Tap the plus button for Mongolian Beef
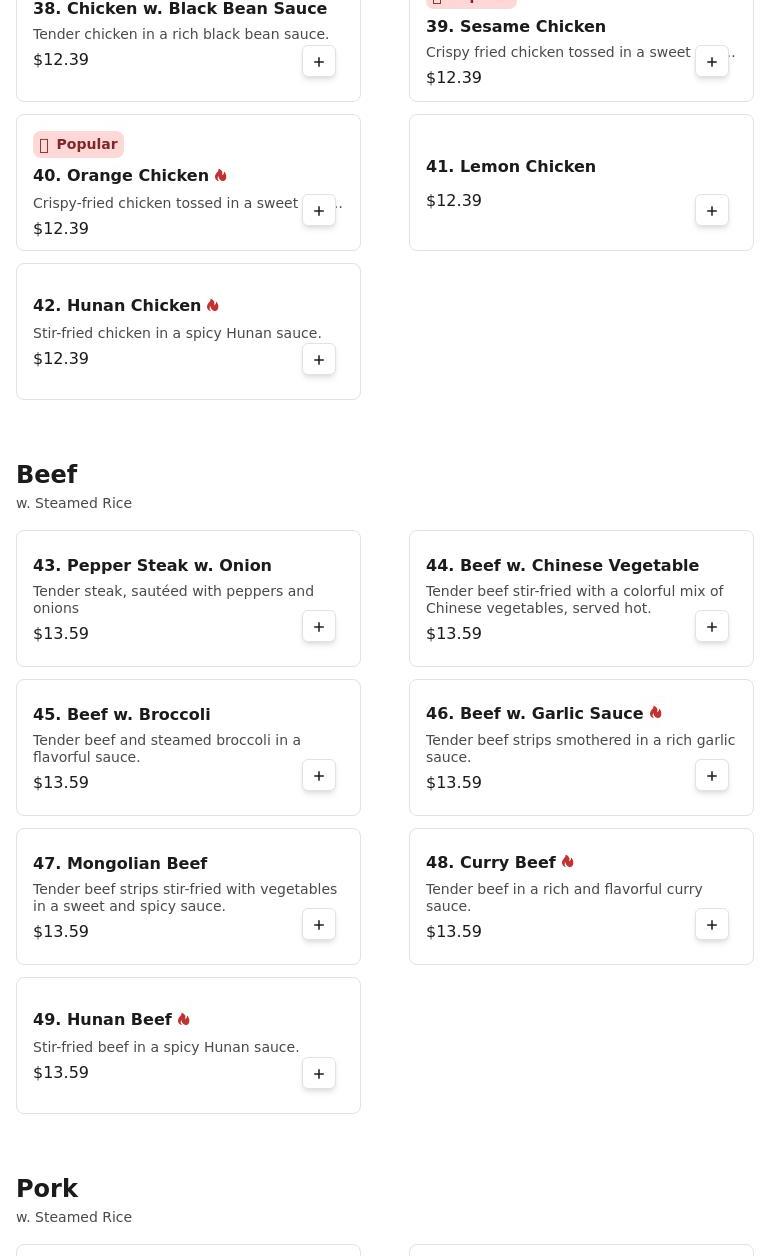The height and width of the screenshot is (1256, 770). pos(319,925)
